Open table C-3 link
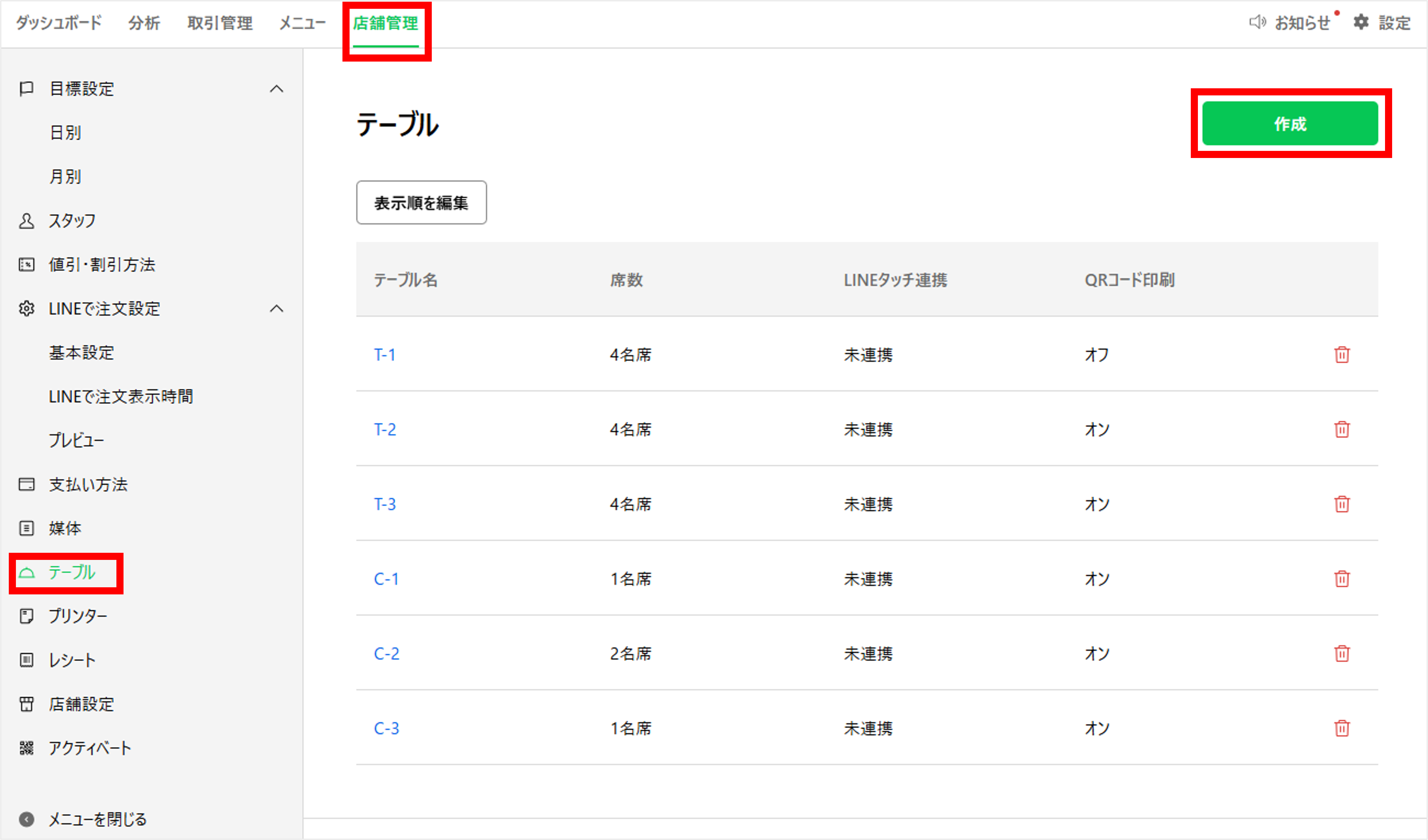The height and width of the screenshot is (840, 1428). point(386,728)
